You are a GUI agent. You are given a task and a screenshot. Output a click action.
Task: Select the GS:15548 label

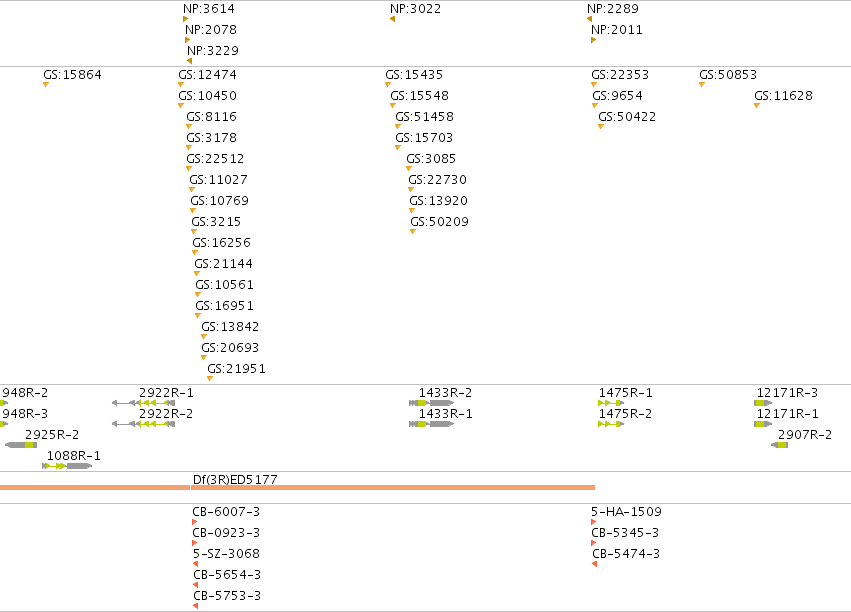[x=420, y=96]
